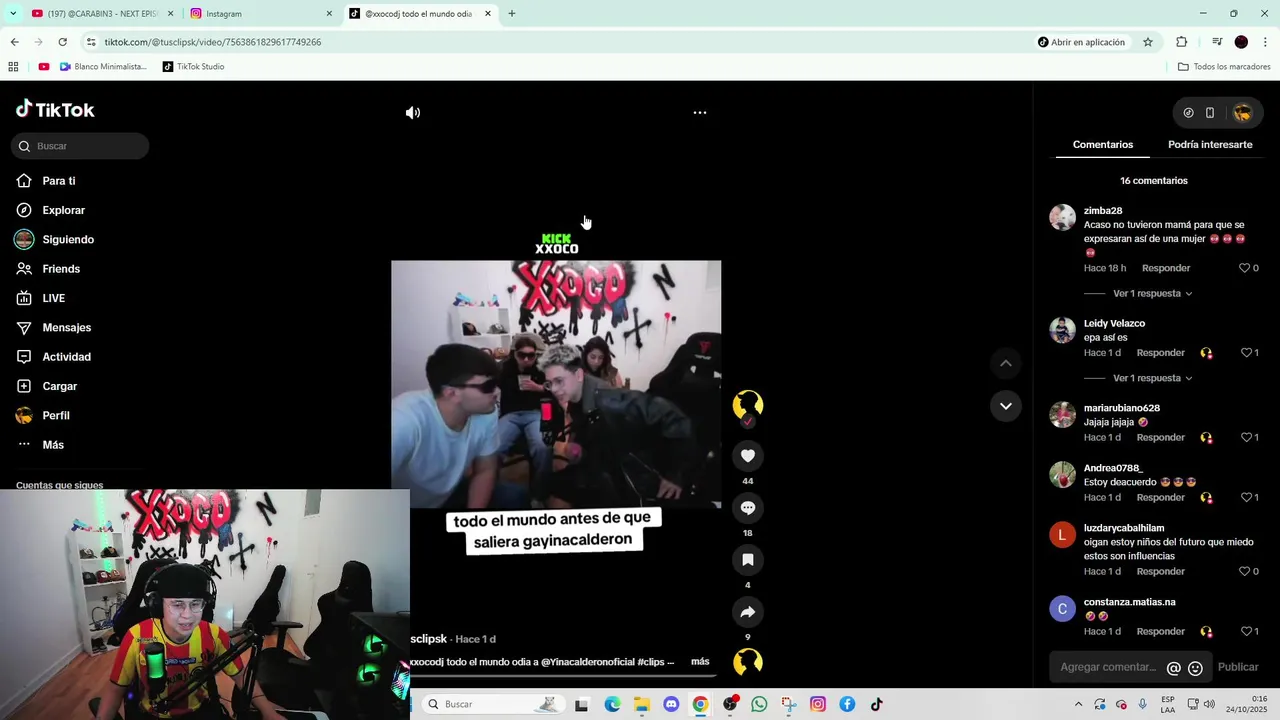Reply to Andrea0788_'s comment
Screen dimensions: 1280x720
click(1160, 498)
